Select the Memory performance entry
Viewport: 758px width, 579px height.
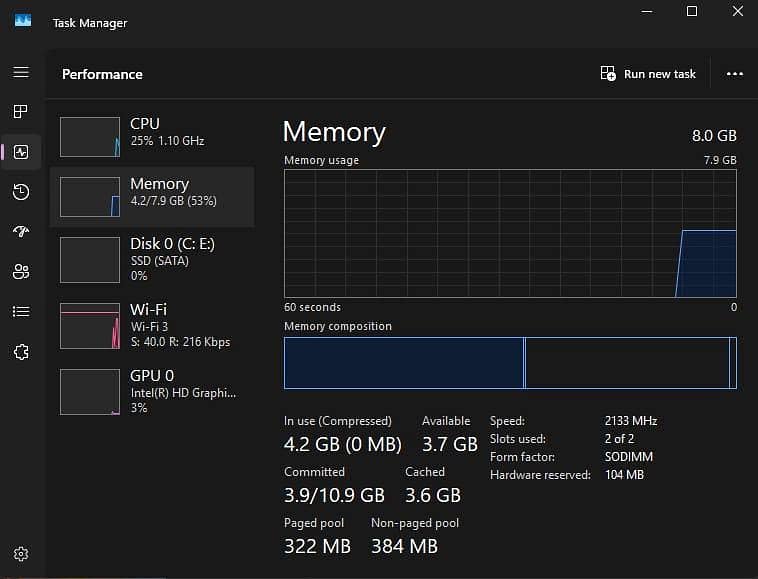(152, 197)
